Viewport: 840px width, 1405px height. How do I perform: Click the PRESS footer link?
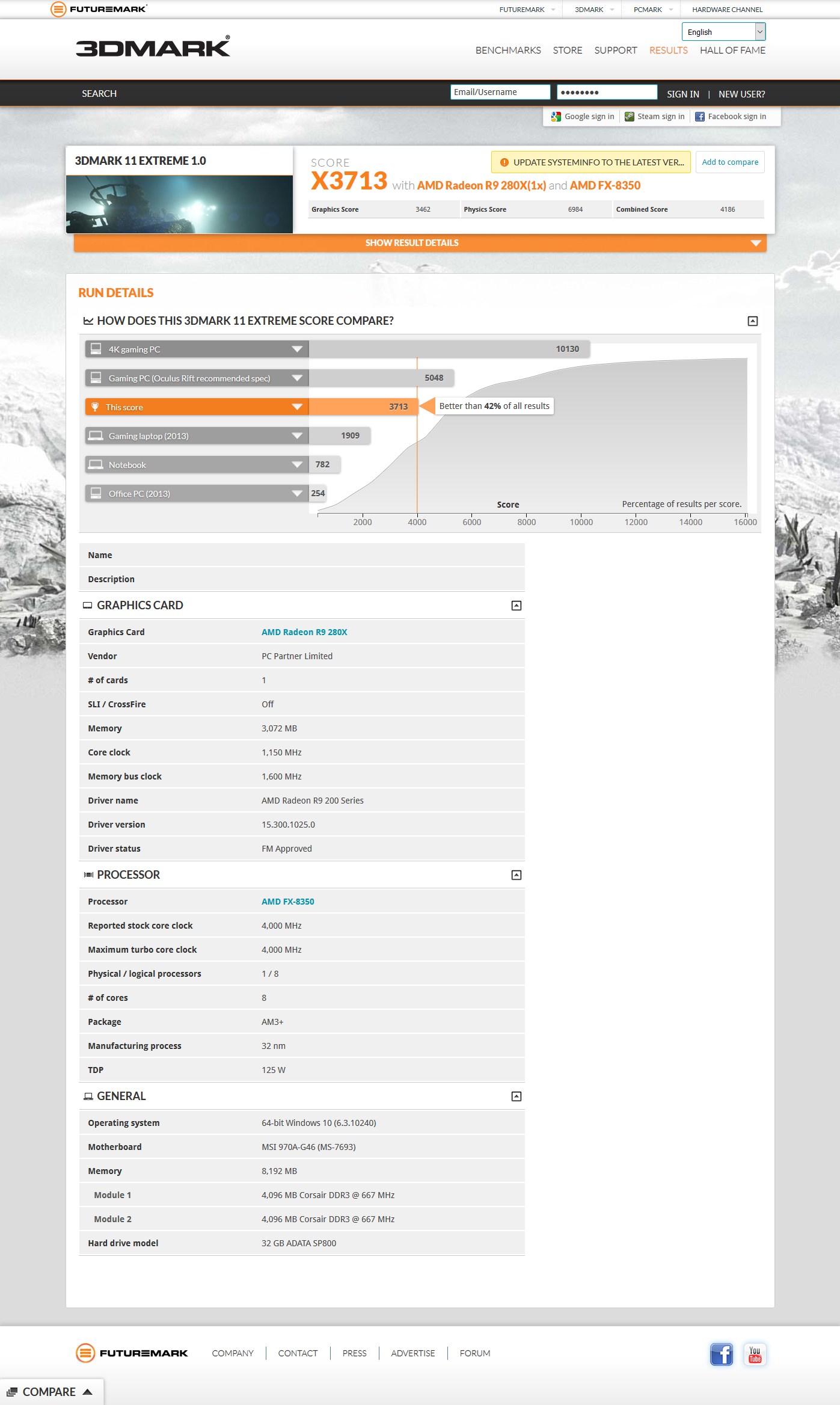click(x=354, y=1353)
